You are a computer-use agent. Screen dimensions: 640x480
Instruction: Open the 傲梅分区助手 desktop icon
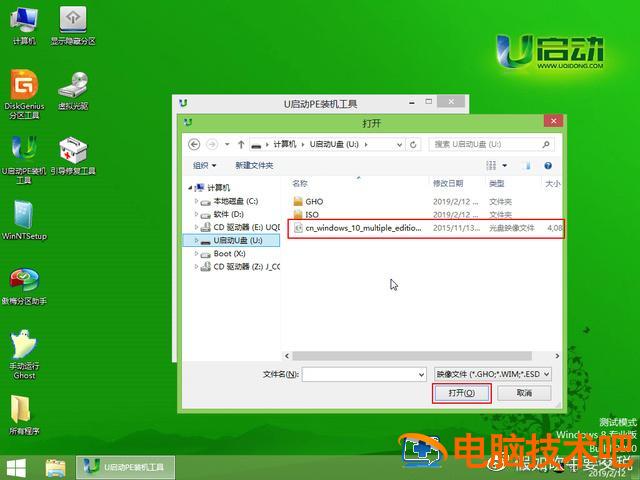click(24, 286)
